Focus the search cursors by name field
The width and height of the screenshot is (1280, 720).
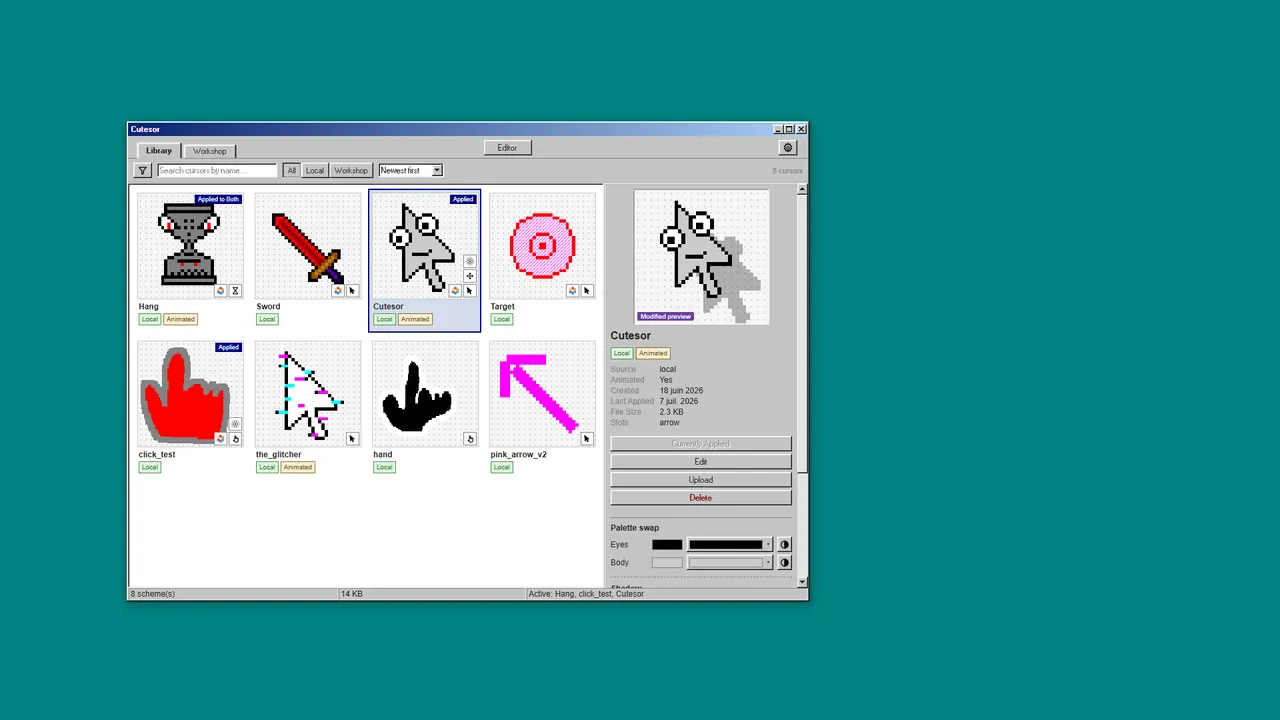[x=217, y=171]
